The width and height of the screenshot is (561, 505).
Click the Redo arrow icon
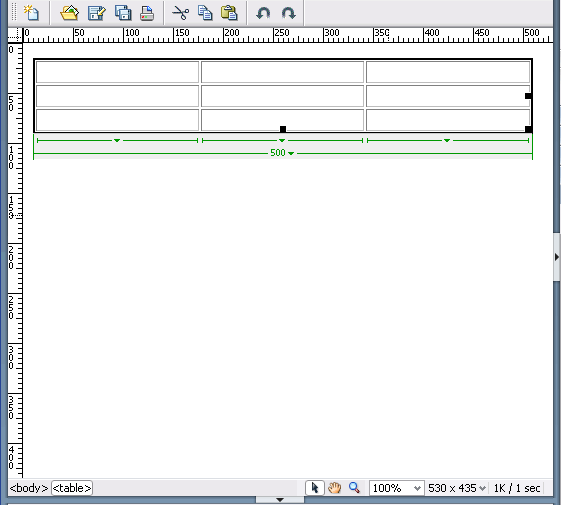(x=288, y=13)
